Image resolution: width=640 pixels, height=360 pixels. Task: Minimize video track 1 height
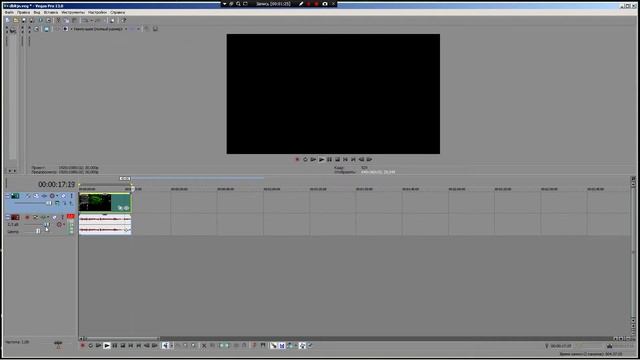click(7, 196)
